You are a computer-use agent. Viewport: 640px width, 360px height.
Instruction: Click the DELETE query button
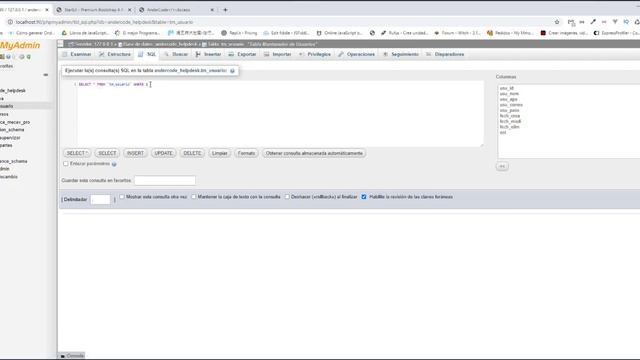coord(192,153)
